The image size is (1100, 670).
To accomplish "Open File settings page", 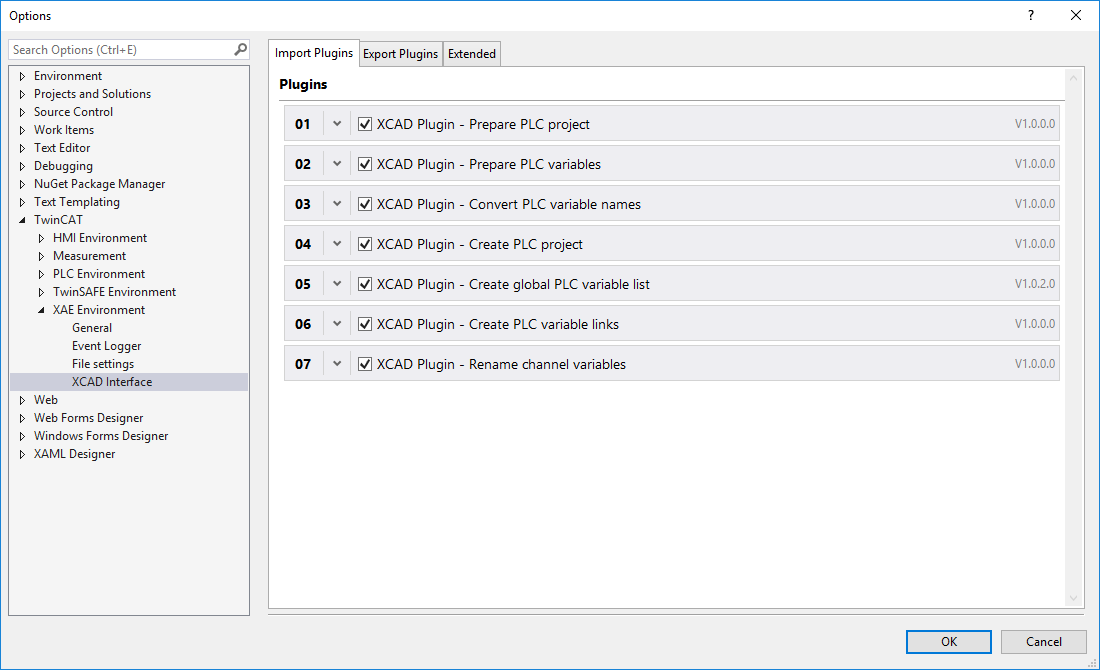I will click(x=103, y=364).
